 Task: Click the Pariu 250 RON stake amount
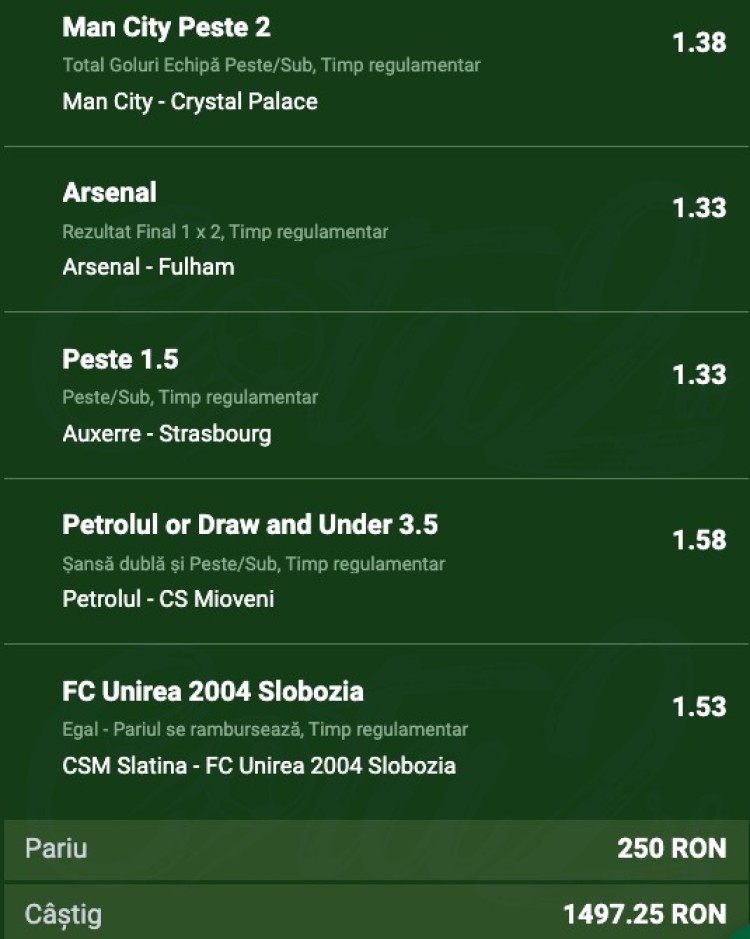672,849
